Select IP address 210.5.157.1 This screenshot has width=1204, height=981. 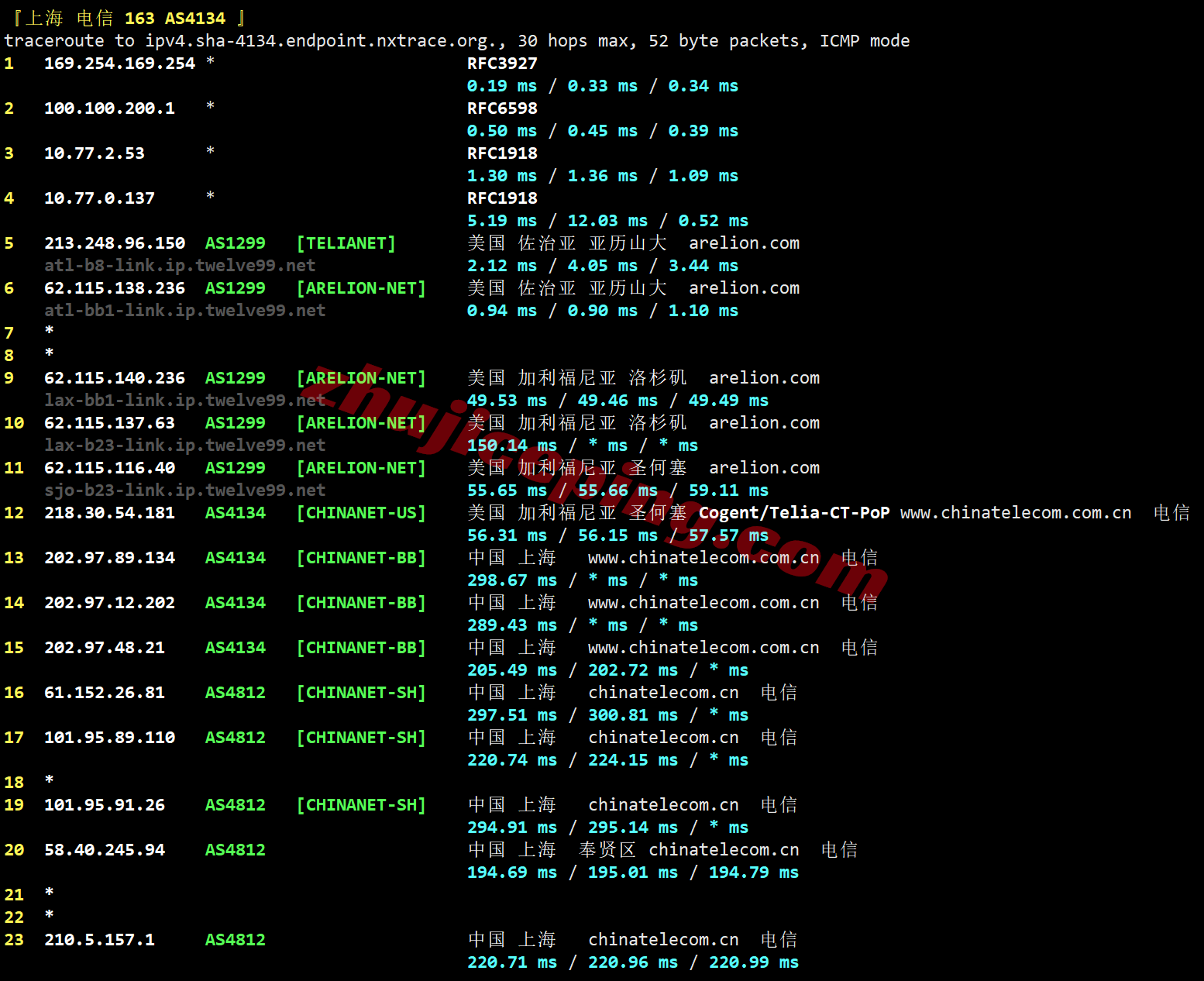99,940
